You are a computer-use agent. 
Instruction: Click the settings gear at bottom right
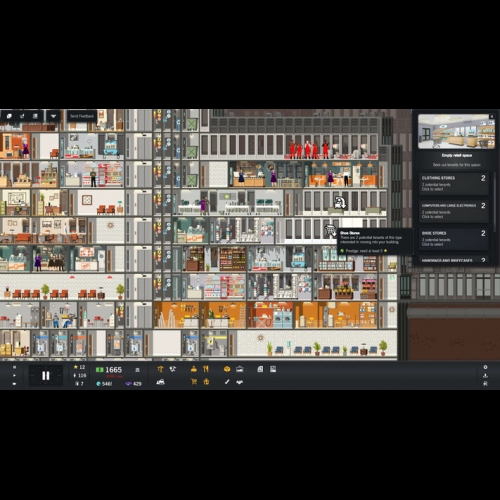pyautogui.click(x=485, y=367)
